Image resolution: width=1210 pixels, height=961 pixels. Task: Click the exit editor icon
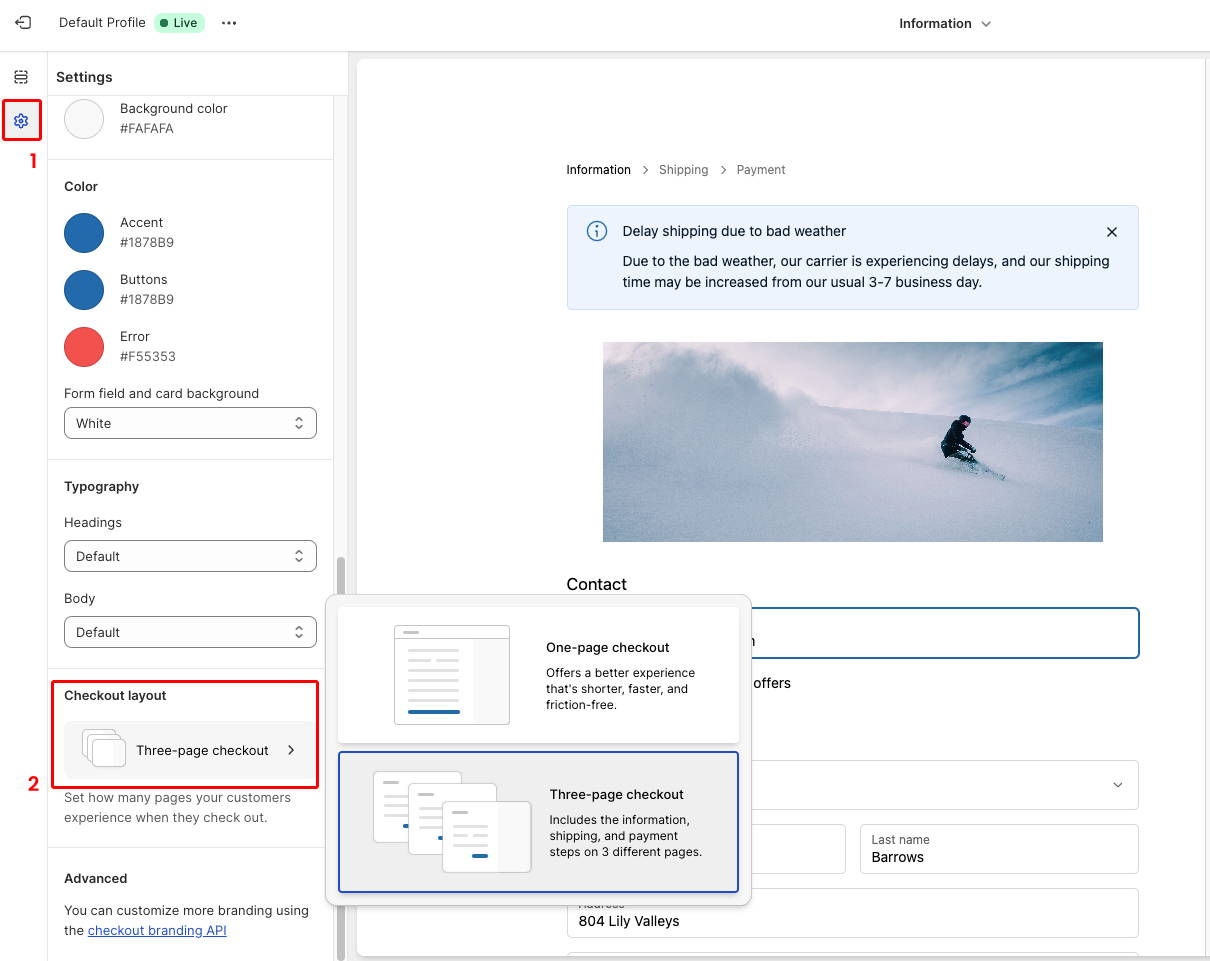(23, 22)
